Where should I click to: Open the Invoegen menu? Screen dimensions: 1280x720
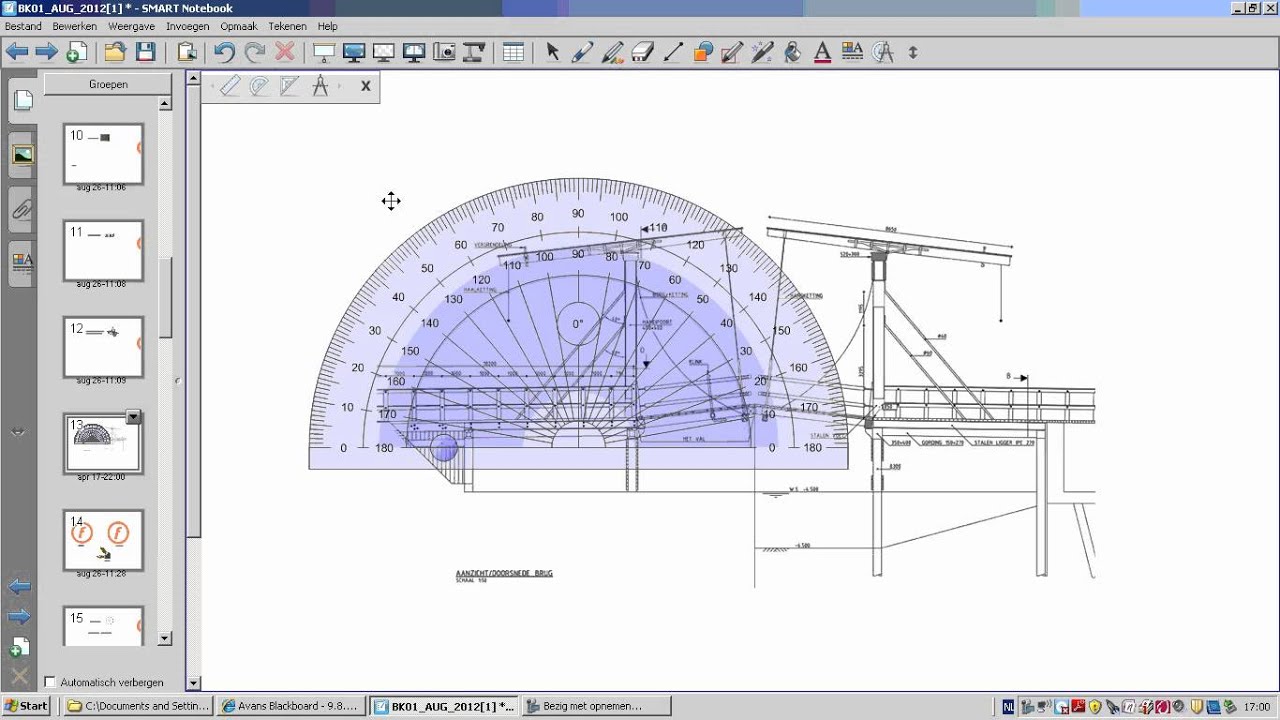point(188,26)
